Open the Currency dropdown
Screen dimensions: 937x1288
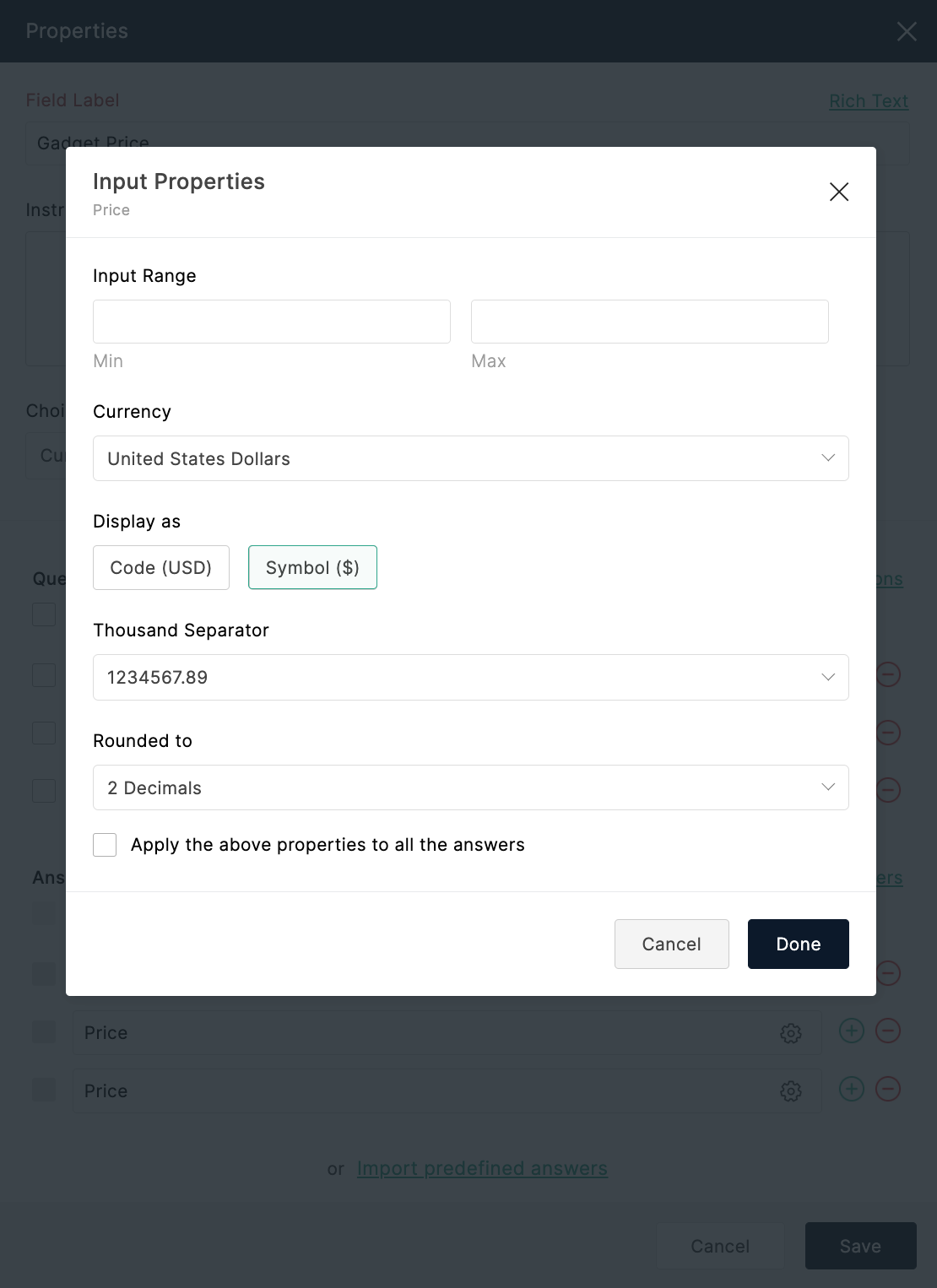pyautogui.click(x=470, y=458)
